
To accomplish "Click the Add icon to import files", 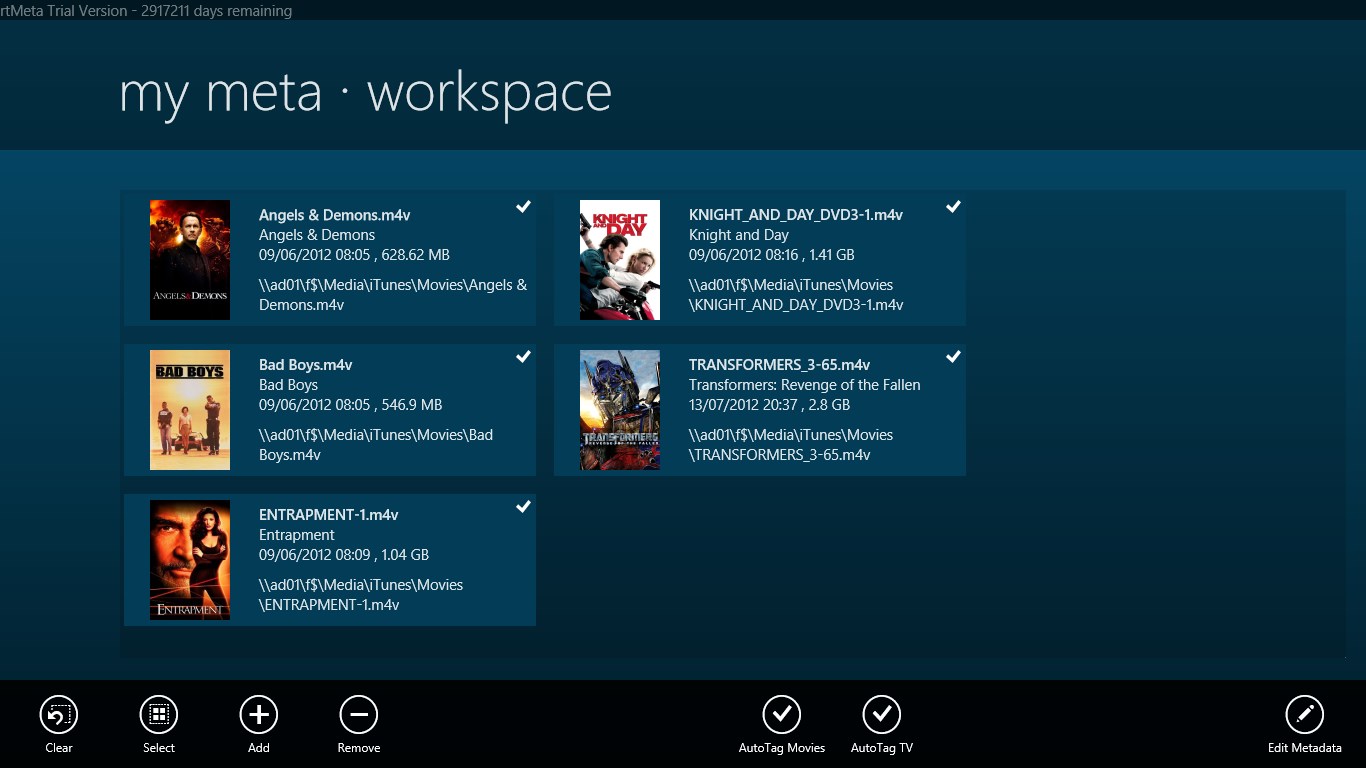I will [x=258, y=714].
